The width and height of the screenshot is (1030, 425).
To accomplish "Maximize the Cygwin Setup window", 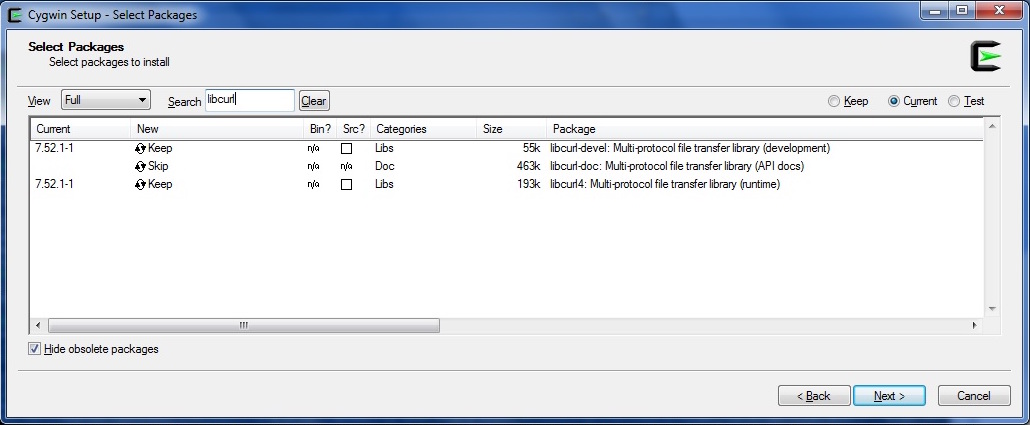I will pyautogui.click(x=962, y=11).
